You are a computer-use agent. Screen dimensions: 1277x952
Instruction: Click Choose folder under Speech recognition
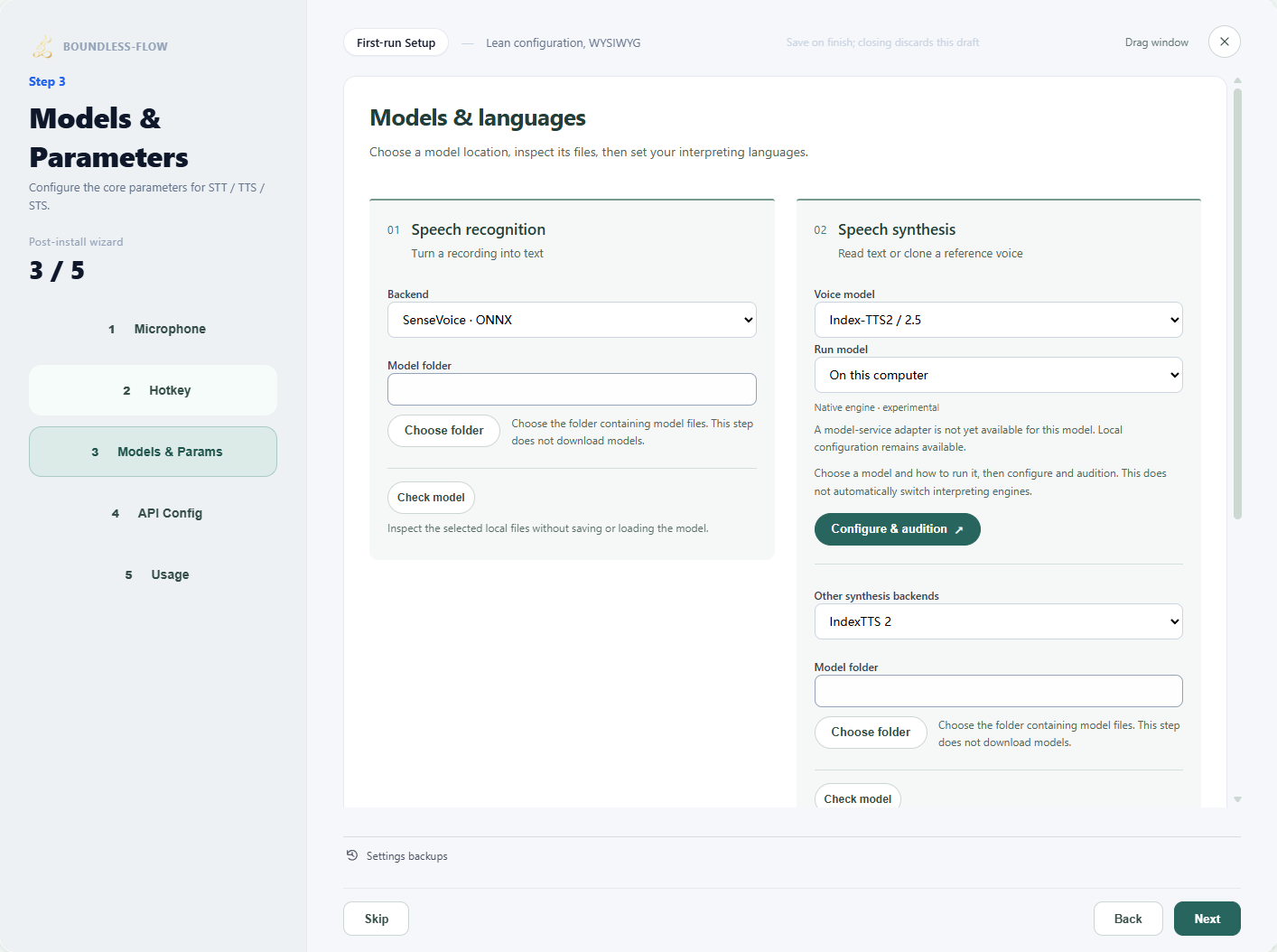pos(443,430)
